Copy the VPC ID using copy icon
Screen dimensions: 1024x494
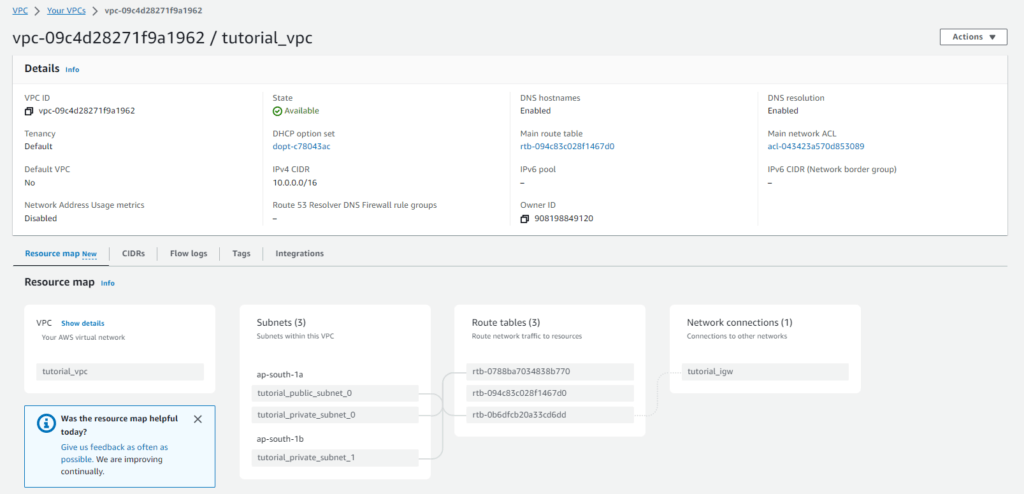[29, 111]
